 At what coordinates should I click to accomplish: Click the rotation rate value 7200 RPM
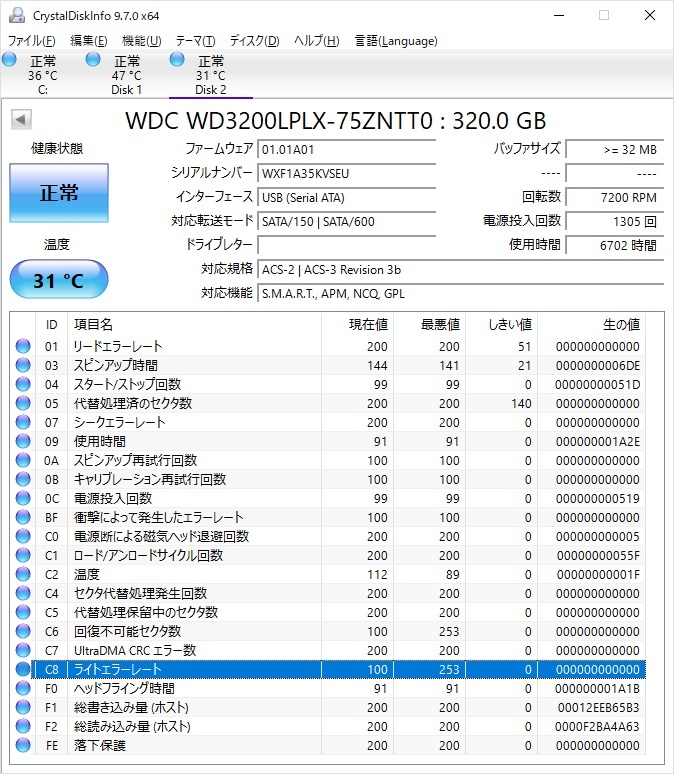[615, 197]
